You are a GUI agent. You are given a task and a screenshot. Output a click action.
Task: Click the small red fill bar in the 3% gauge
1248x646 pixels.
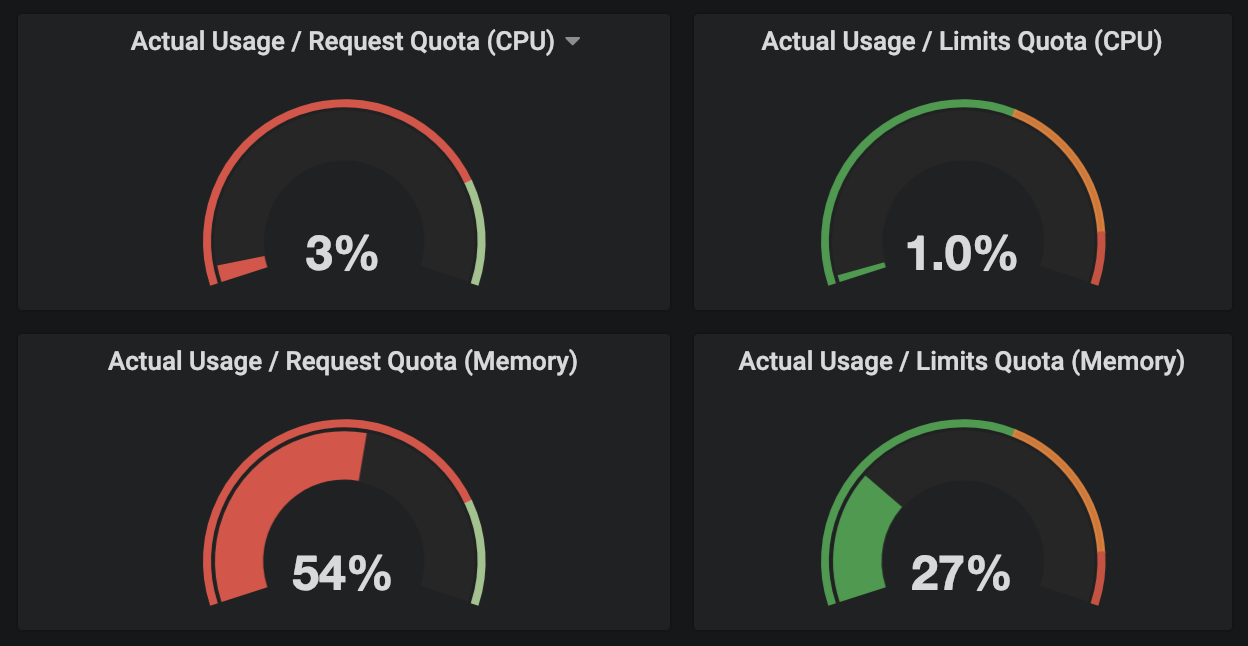coord(243,269)
